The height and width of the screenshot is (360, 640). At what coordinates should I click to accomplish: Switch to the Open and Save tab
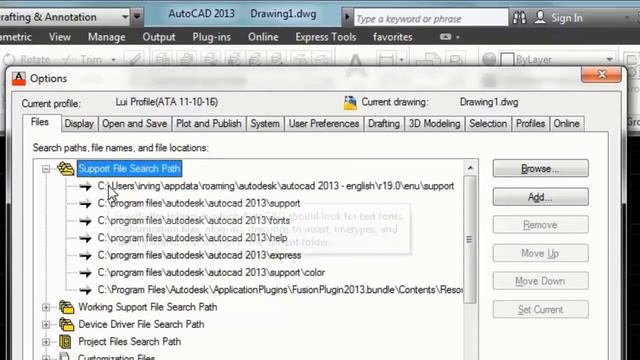pos(135,124)
